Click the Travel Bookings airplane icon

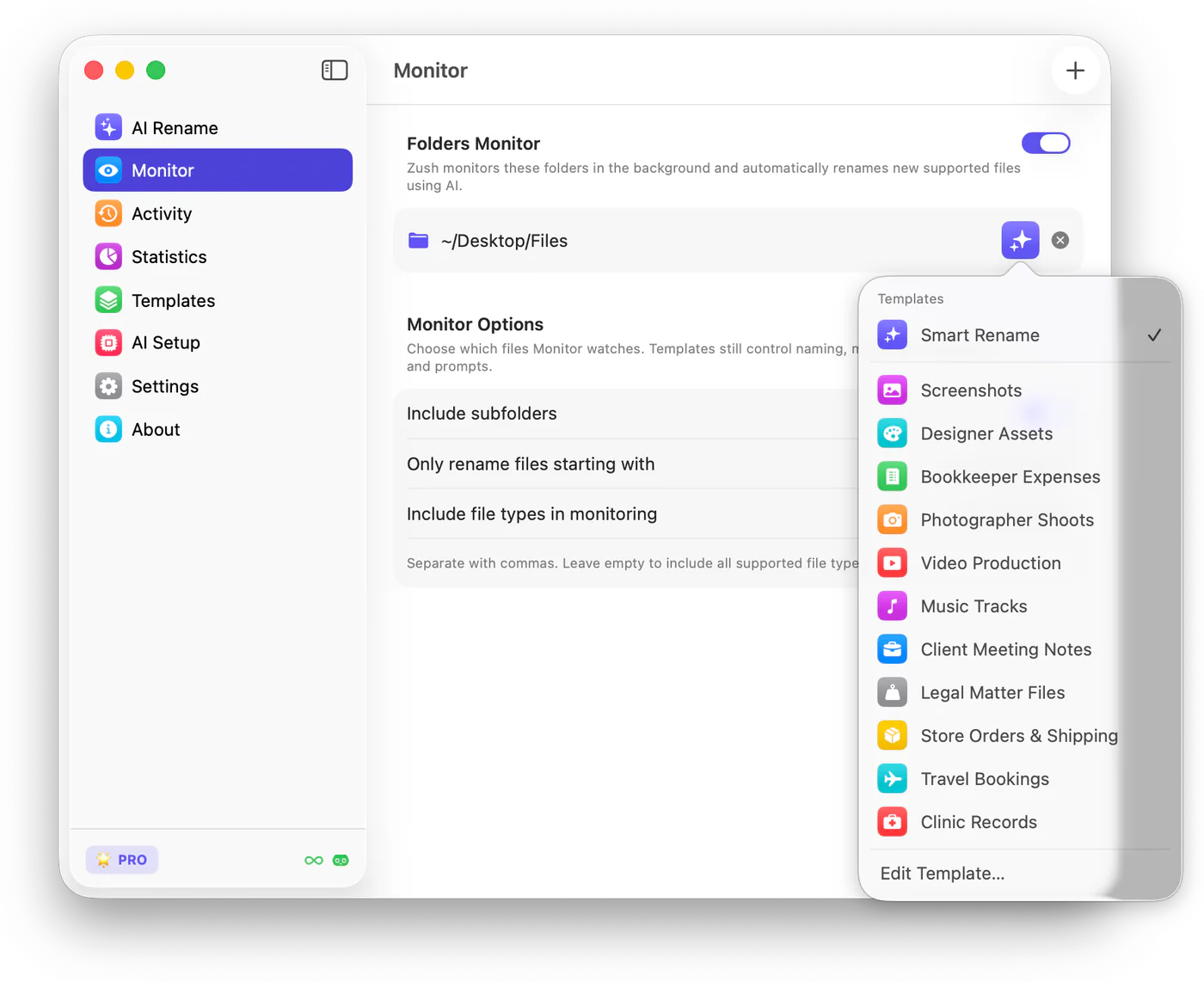coord(892,779)
